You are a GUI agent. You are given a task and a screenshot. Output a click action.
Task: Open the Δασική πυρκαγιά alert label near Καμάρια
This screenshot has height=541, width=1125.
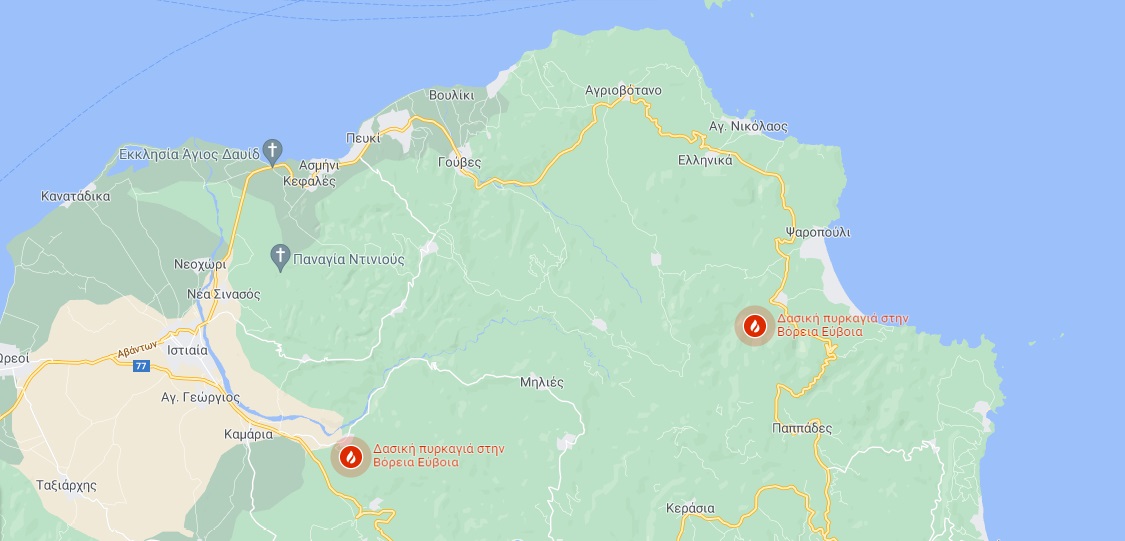[x=438, y=456]
